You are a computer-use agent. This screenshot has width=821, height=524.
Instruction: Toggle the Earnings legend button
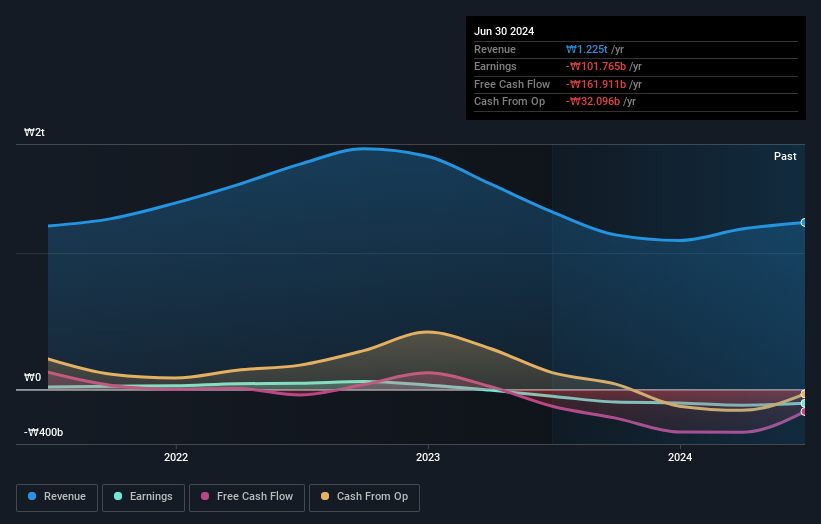[x=143, y=497]
